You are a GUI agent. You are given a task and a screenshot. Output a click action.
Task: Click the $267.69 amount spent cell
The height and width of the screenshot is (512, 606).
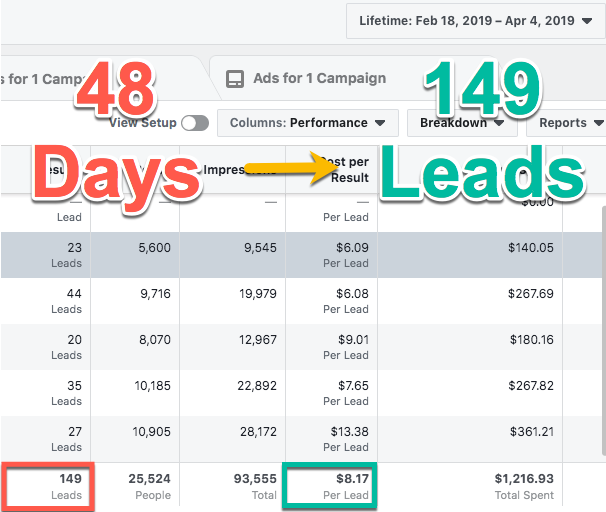470,301
